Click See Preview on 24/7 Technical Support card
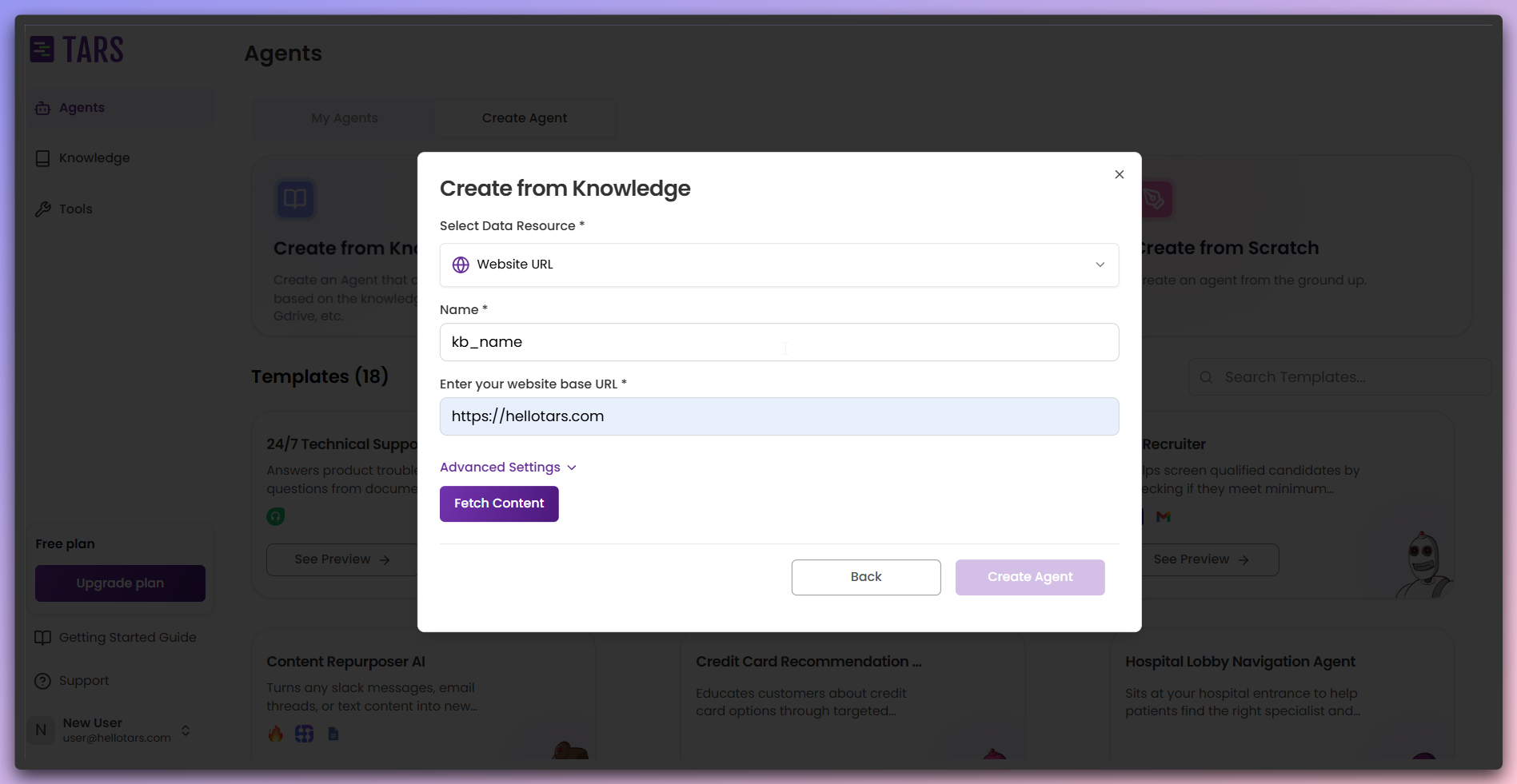The width and height of the screenshot is (1517, 784). pos(341,559)
